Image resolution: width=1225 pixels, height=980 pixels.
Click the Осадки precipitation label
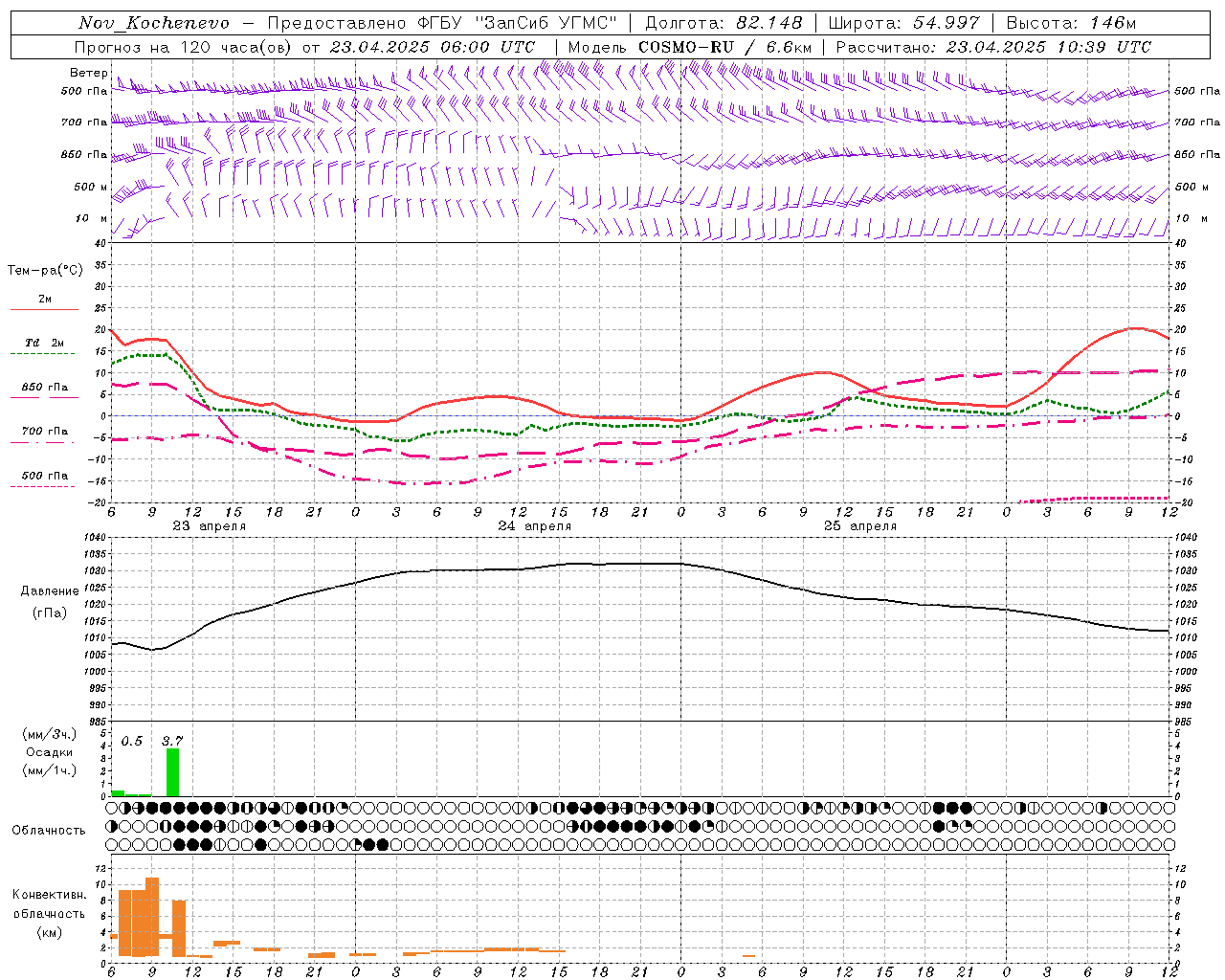tap(49, 752)
